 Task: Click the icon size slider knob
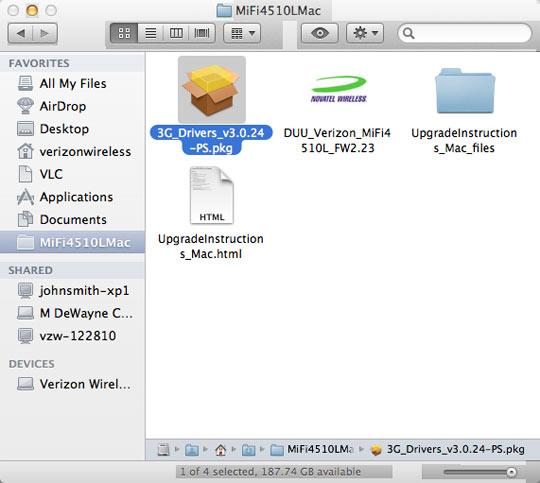coord(511,472)
